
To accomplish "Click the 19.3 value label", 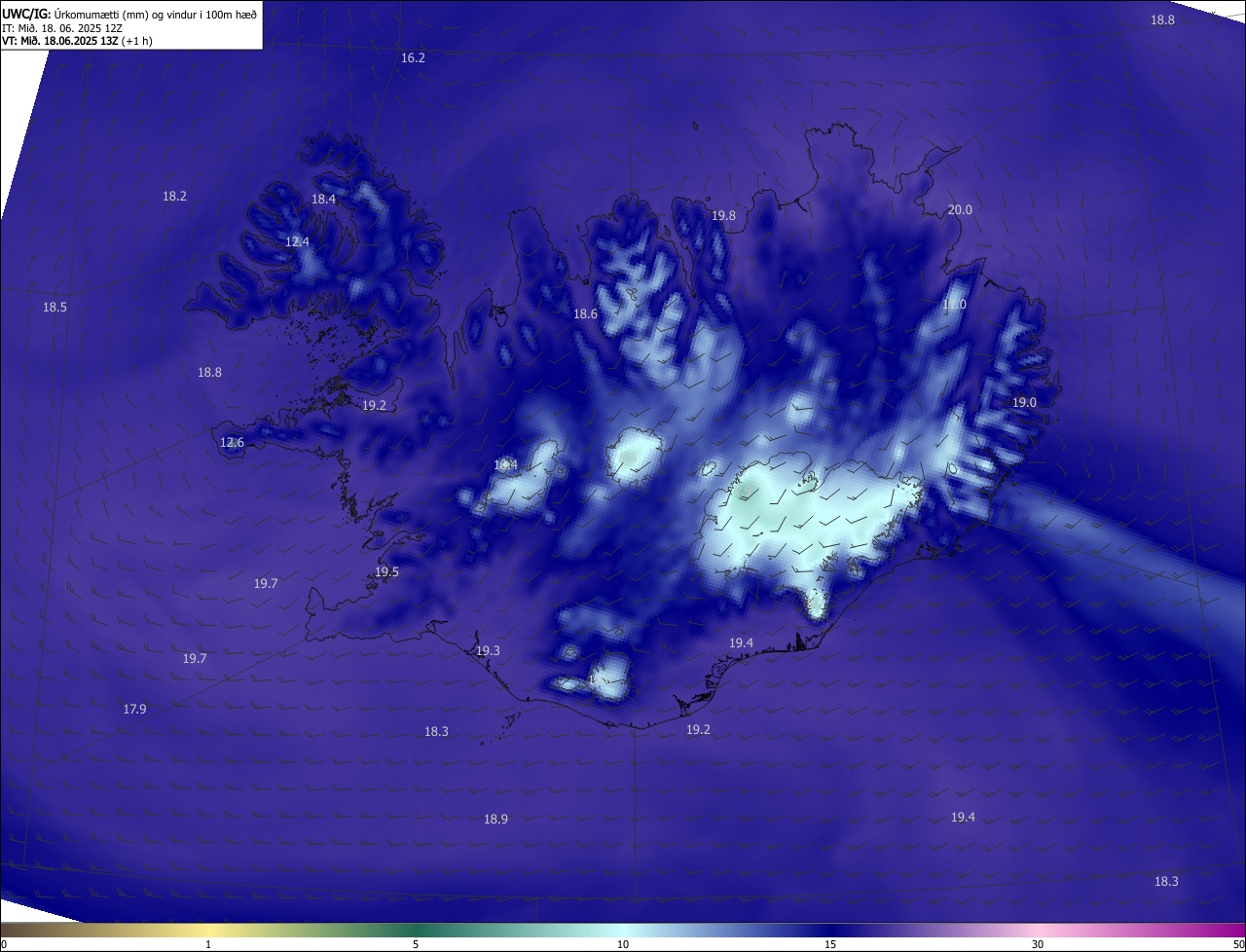I will 488,651.
